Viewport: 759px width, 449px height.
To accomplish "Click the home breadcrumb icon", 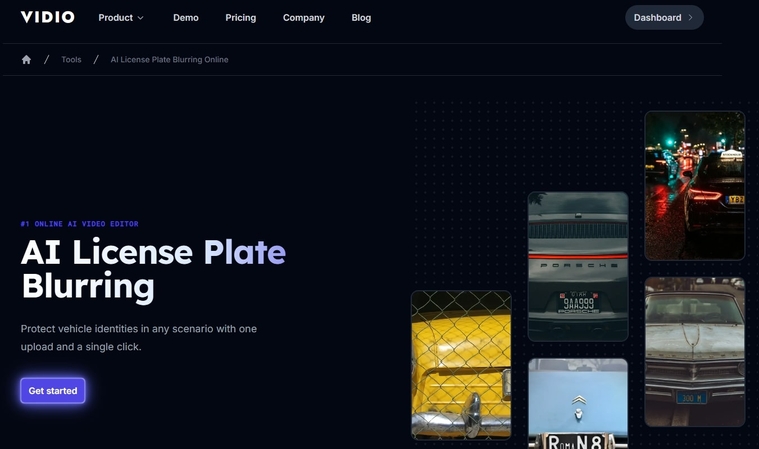I will coord(26,60).
